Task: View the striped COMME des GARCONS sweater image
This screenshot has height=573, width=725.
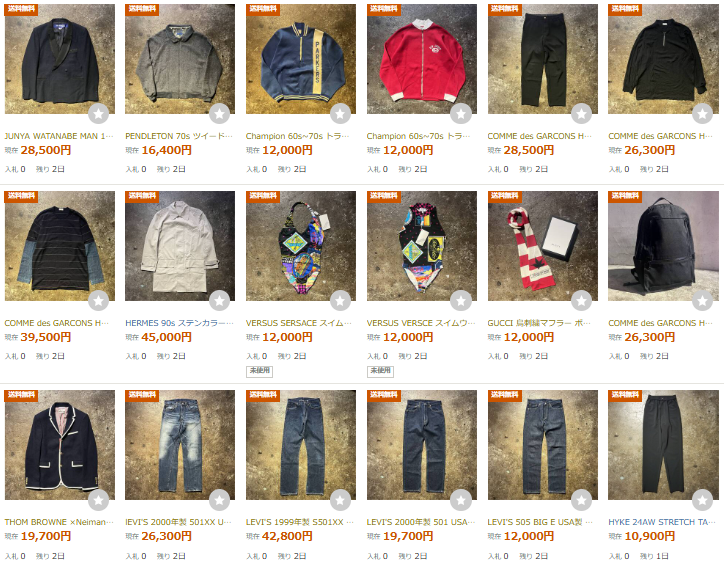Action: click(x=60, y=246)
